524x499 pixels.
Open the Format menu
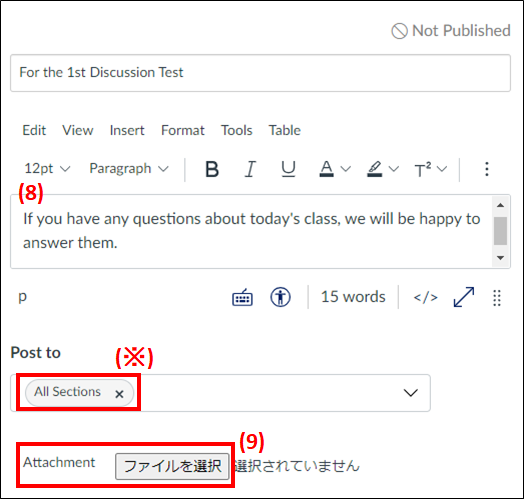click(183, 130)
